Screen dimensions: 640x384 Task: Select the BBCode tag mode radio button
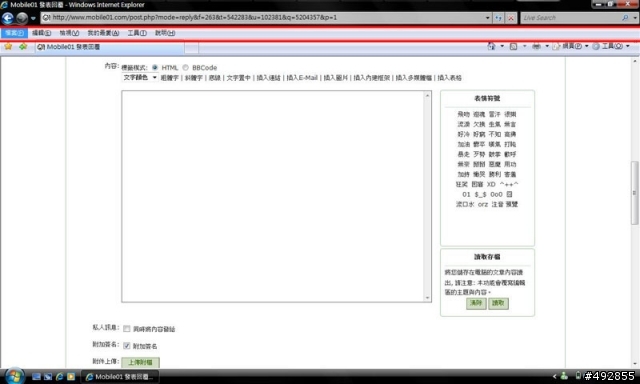click(x=185, y=68)
